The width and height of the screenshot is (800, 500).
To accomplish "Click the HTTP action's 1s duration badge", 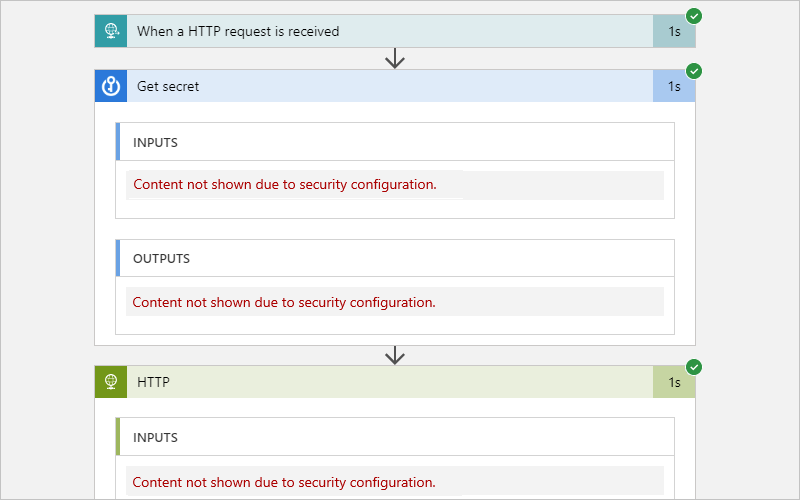I will [x=674, y=382].
